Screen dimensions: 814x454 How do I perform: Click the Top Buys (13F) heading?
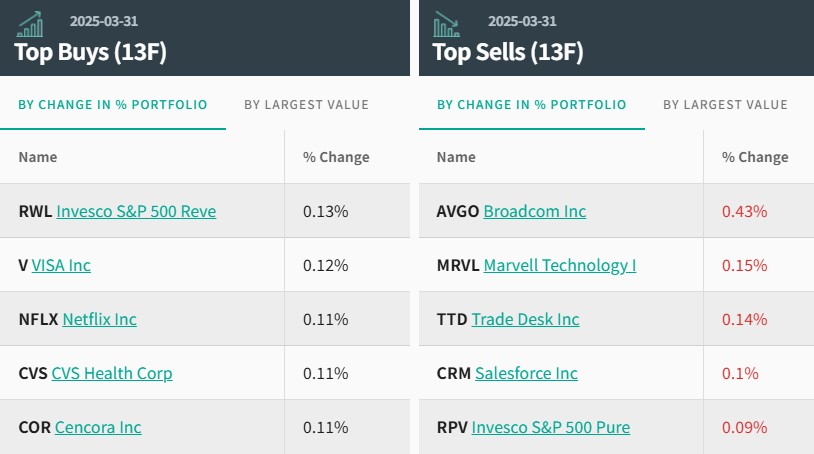(90, 52)
